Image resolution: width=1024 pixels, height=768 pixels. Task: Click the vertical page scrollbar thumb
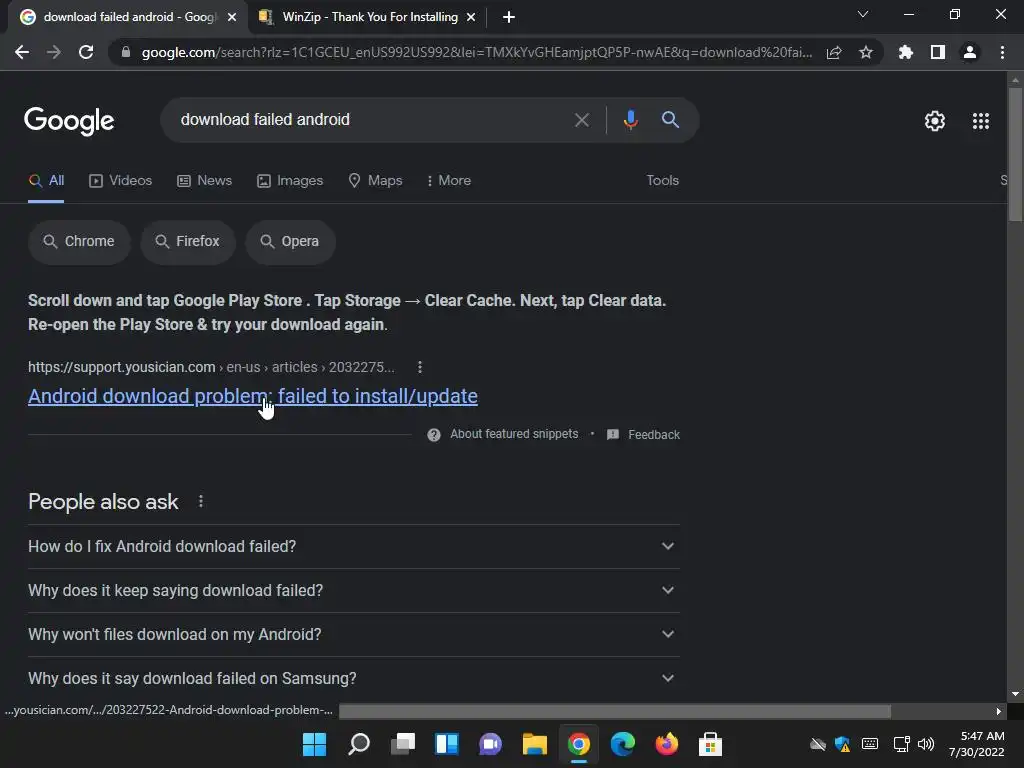tap(1014, 154)
